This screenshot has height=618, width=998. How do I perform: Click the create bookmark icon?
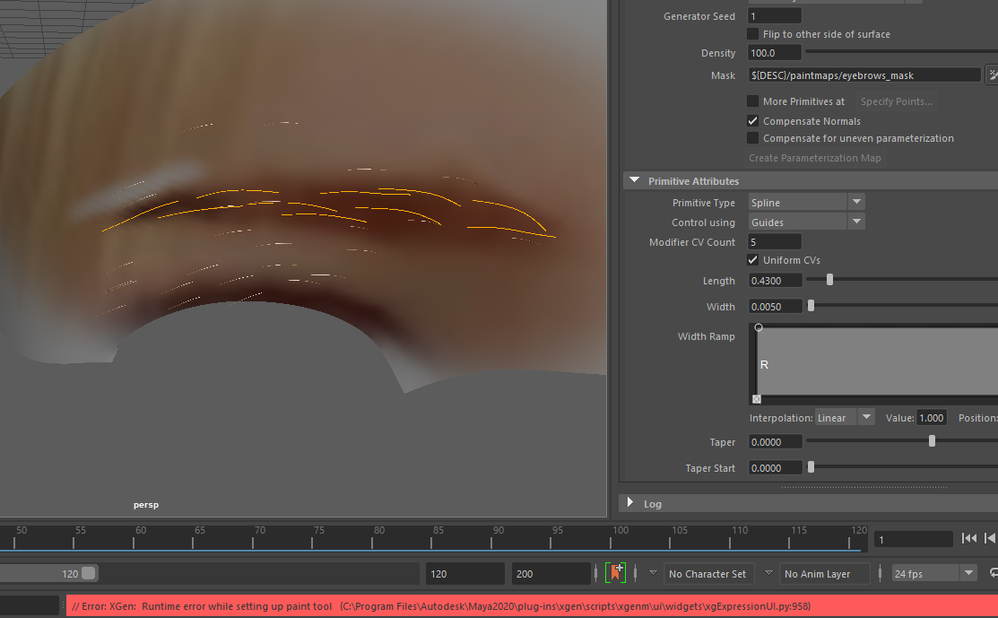(615, 573)
